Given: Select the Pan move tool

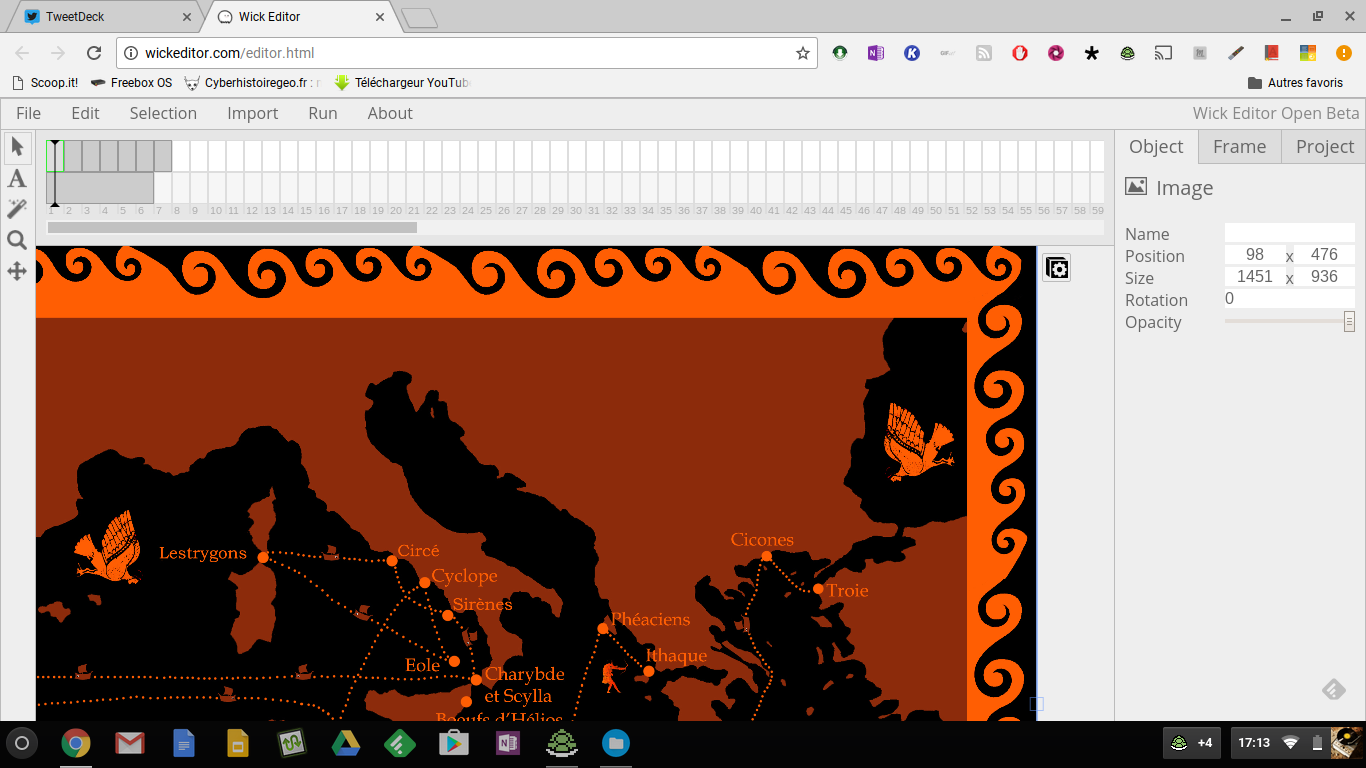Looking at the screenshot, I should click(x=17, y=271).
